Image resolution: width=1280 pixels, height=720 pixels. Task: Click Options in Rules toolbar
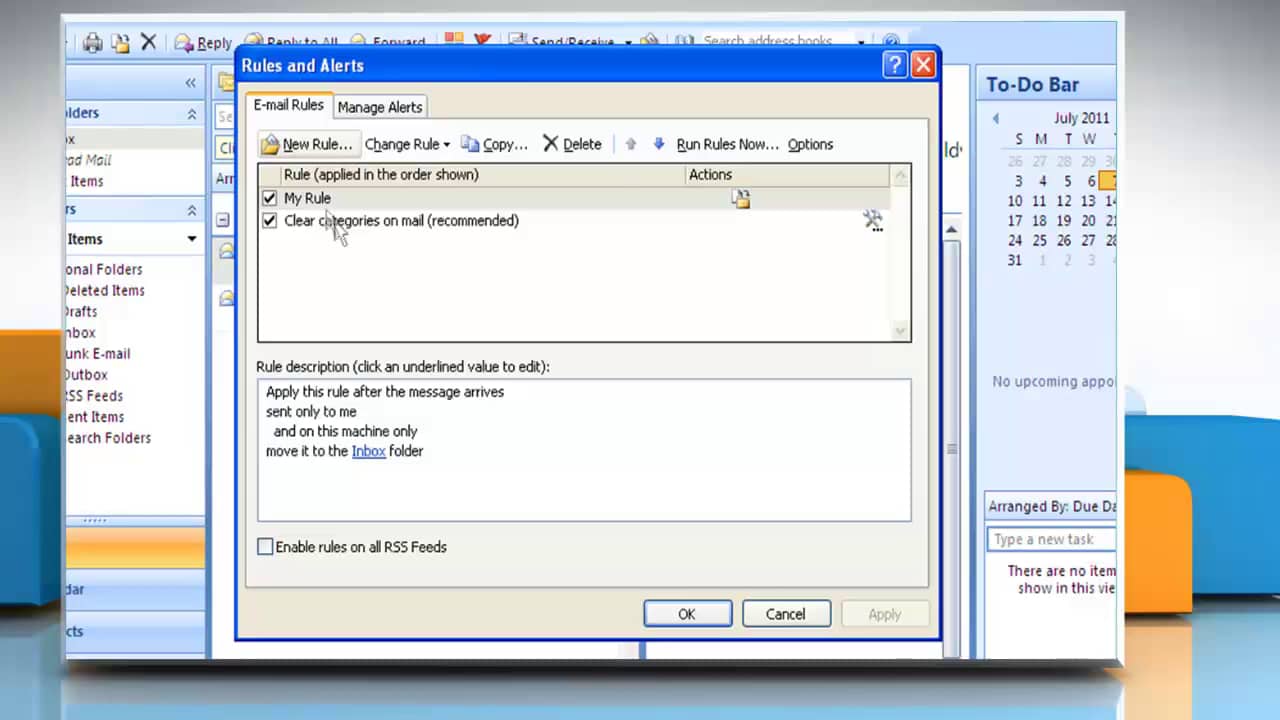point(810,144)
